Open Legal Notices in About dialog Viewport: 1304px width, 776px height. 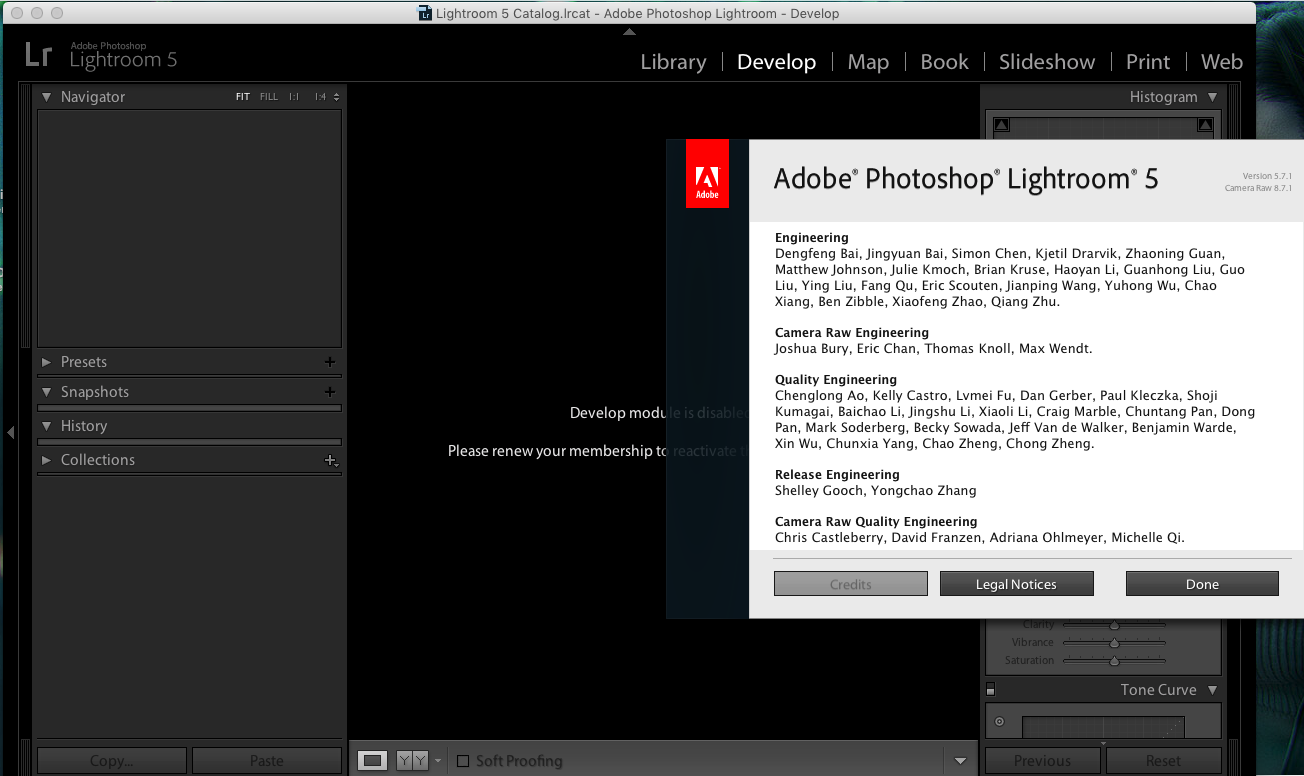(x=1016, y=584)
